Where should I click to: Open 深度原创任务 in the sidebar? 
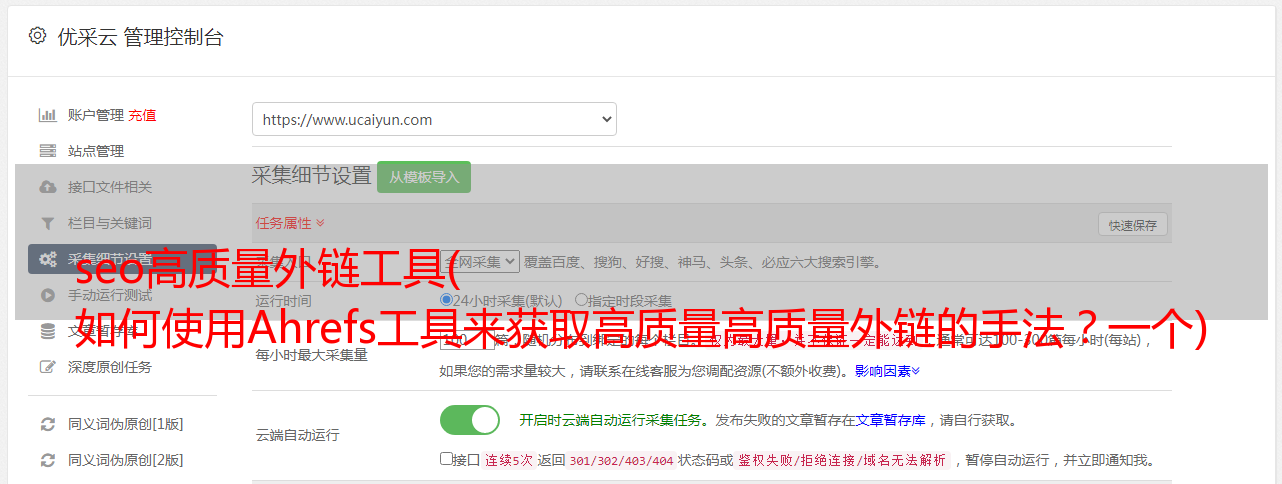(x=110, y=367)
